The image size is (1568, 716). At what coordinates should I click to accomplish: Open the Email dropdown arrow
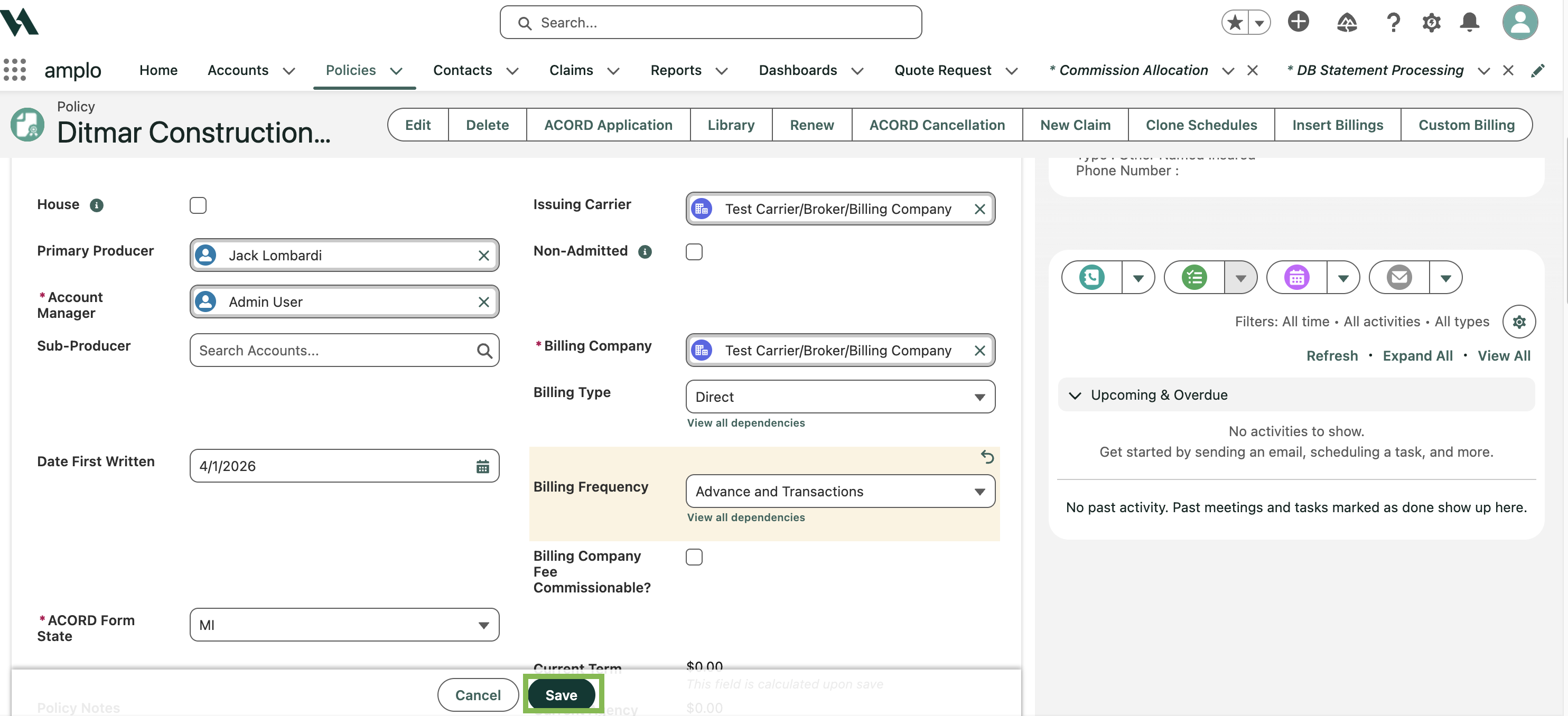click(x=1445, y=277)
